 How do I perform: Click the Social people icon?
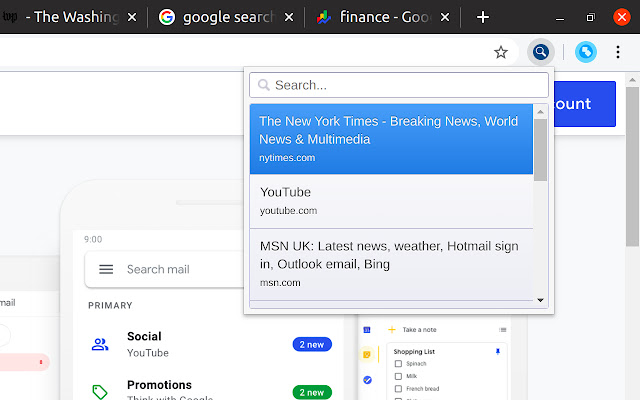click(x=100, y=344)
